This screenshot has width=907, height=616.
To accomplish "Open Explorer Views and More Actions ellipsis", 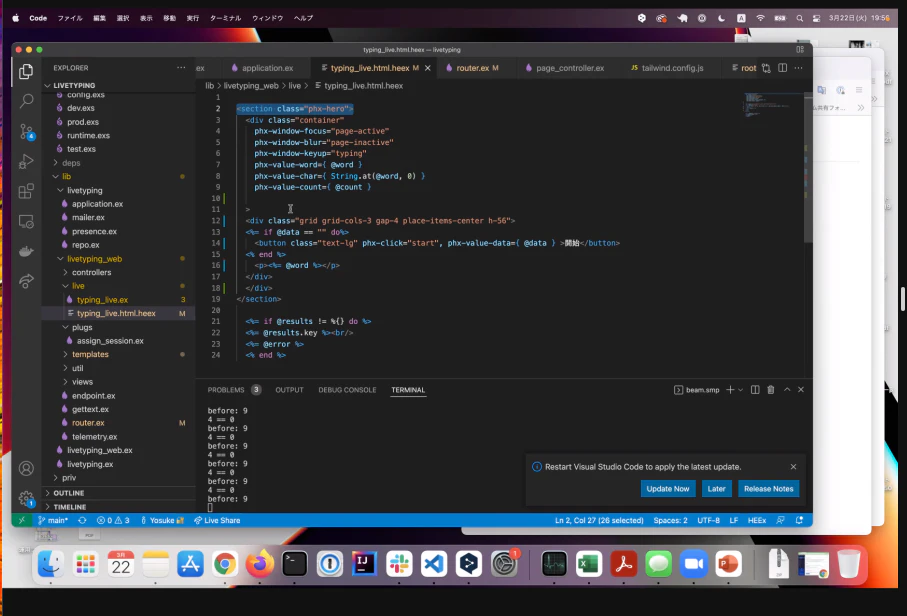I will 181,68.
